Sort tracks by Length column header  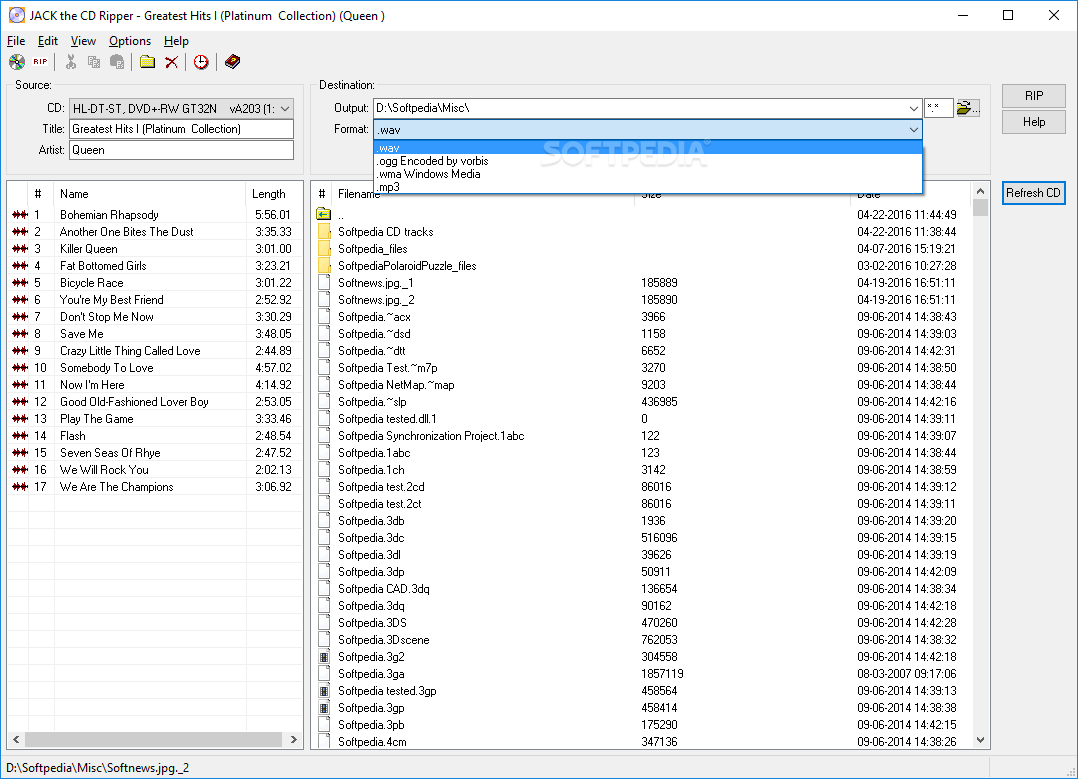pos(273,194)
